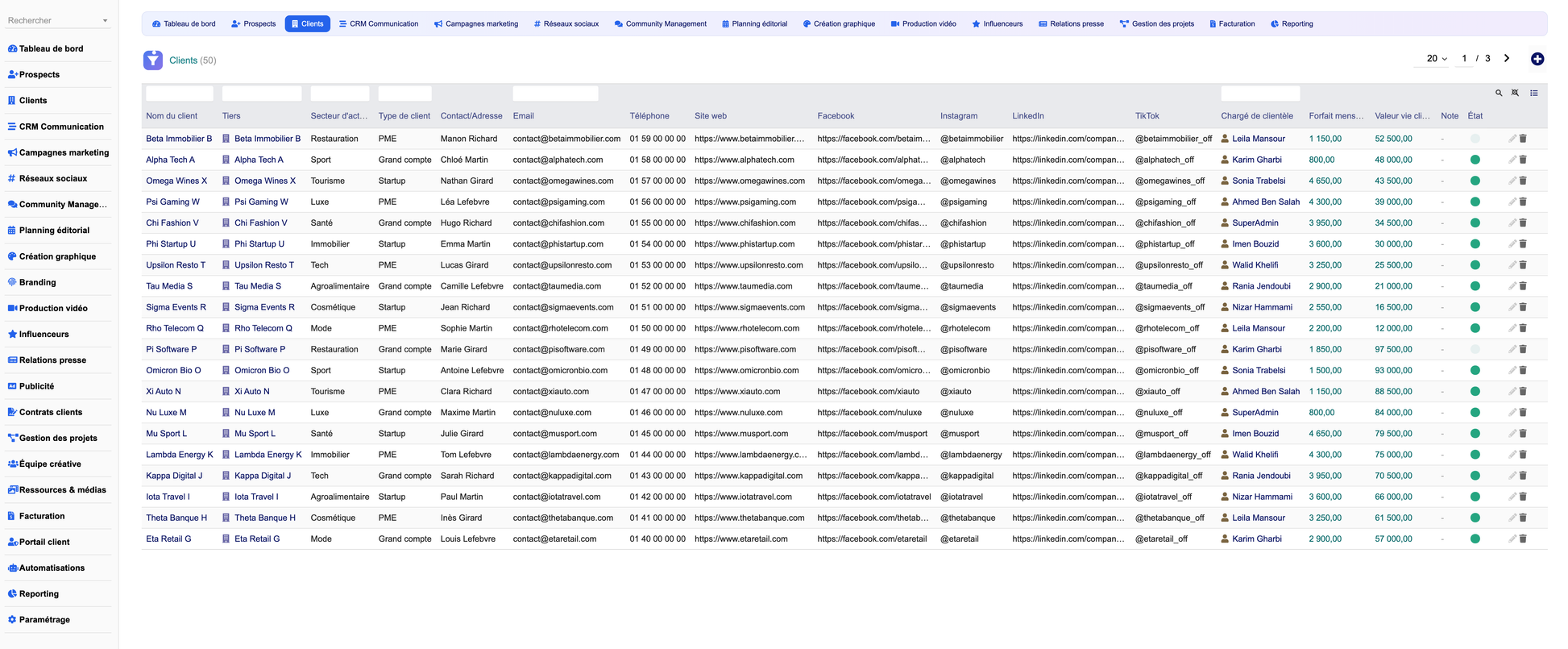Switch to Reporting top tab
This screenshot has height=649, width=1568.
[x=1292, y=24]
